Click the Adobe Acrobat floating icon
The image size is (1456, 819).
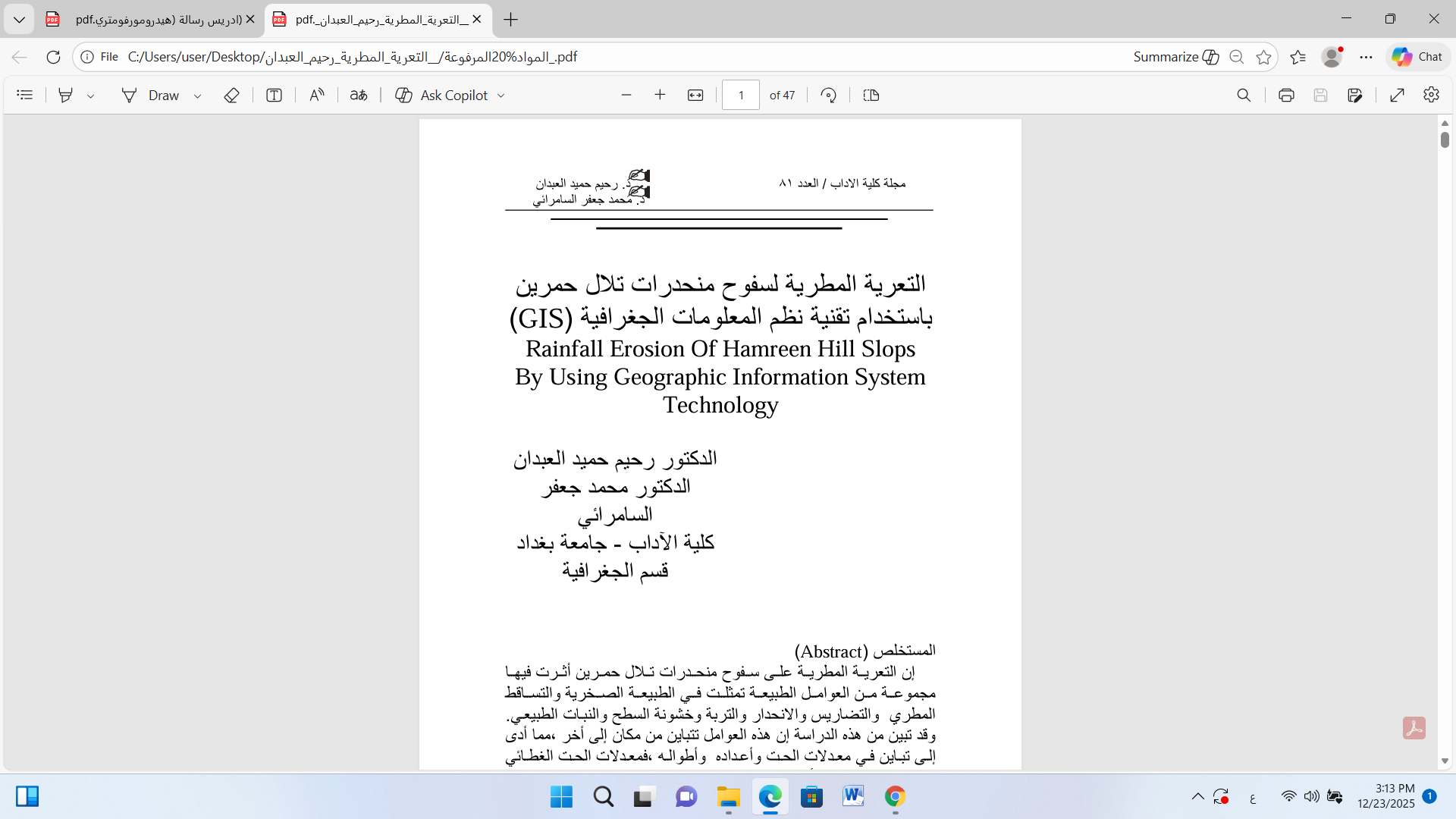click(1414, 728)
